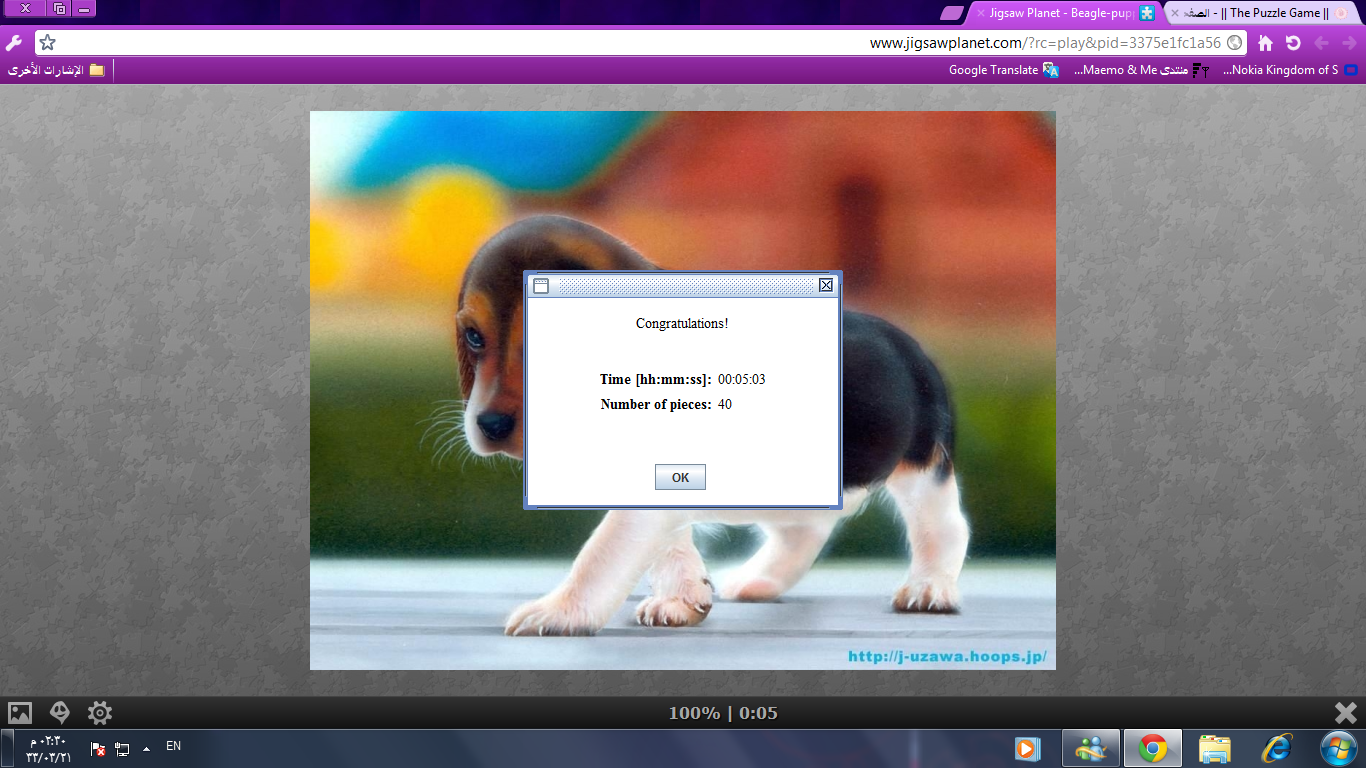Click the browser back arrow
The image size is (1366, 768).
tap(1321, 43)
